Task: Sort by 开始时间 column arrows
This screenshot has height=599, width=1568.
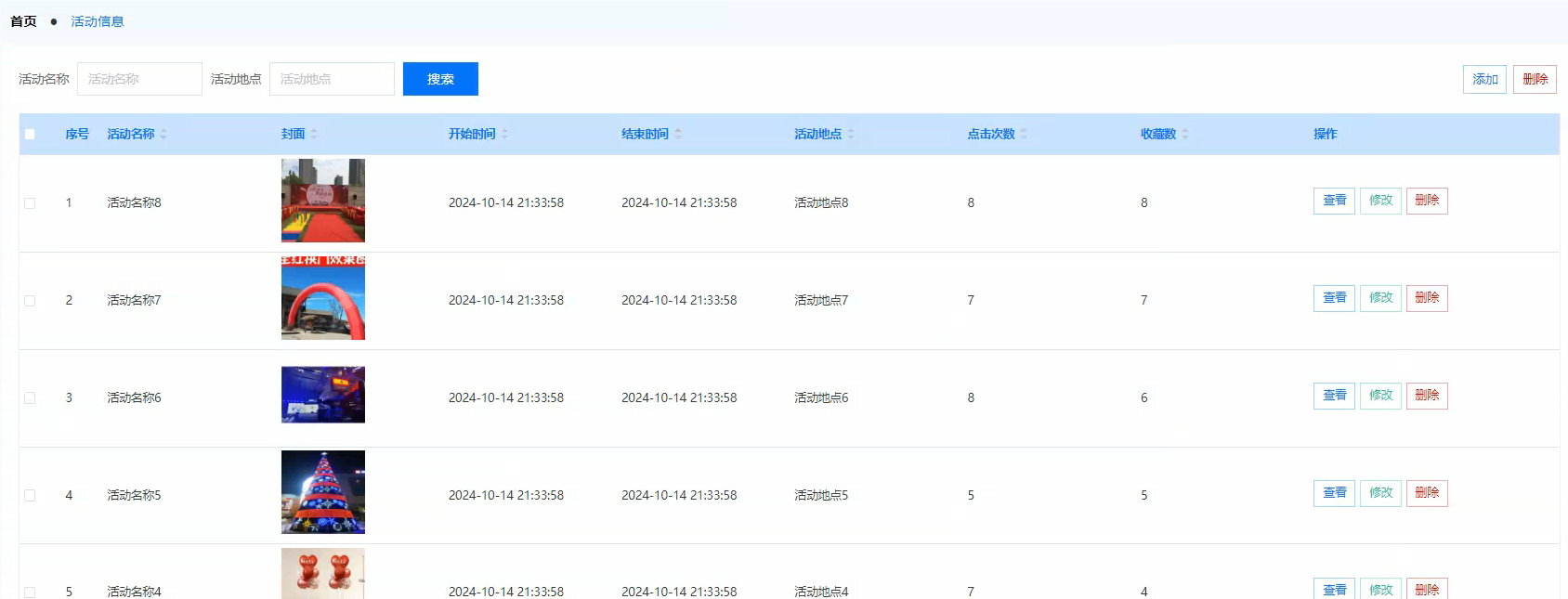Action: click(x=504, y=134)
